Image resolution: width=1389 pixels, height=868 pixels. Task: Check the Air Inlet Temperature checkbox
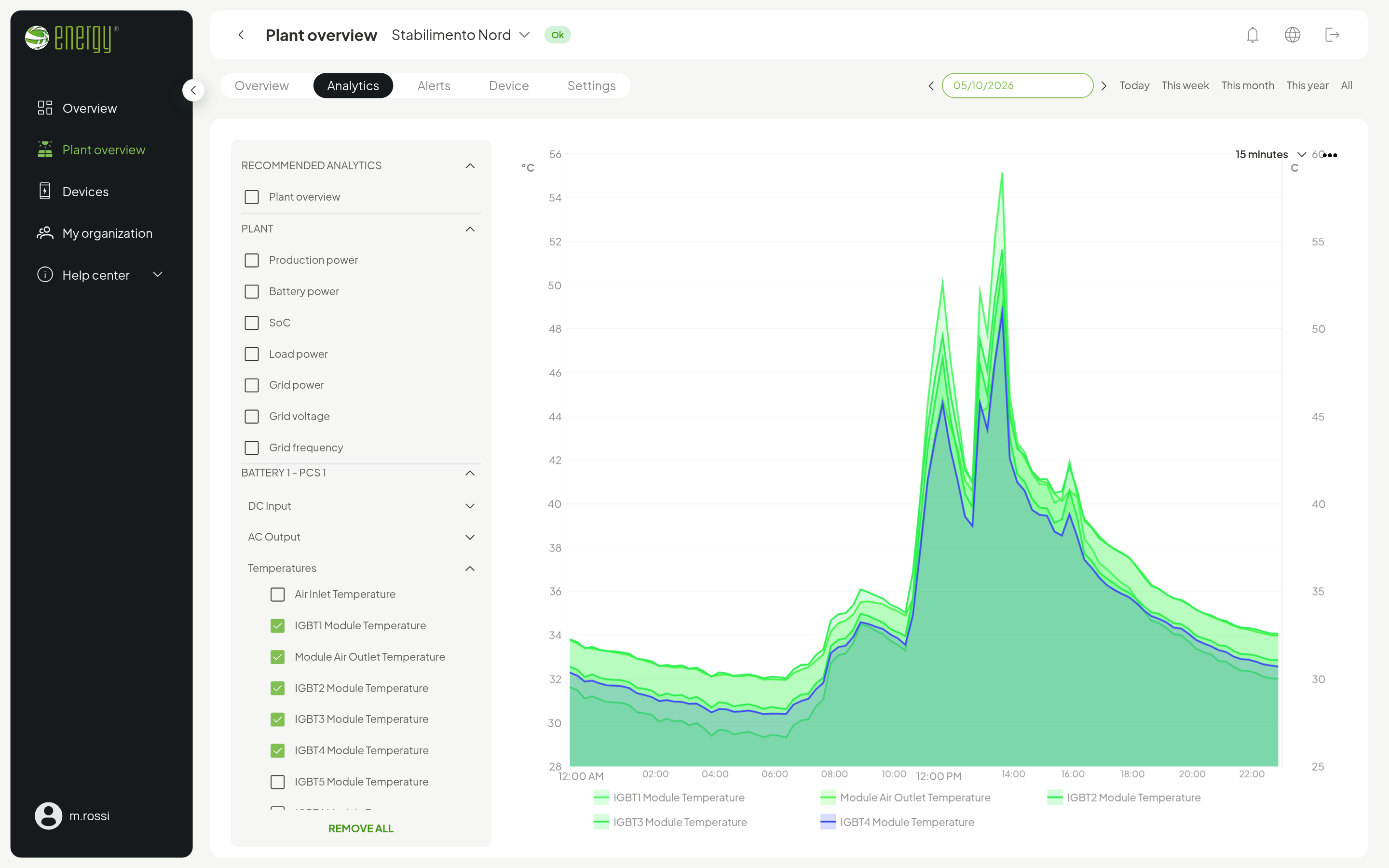coord(277,594)
